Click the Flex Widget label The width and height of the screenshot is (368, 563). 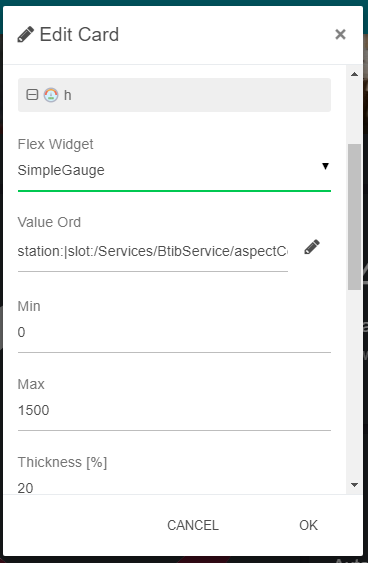click(55, 144)
